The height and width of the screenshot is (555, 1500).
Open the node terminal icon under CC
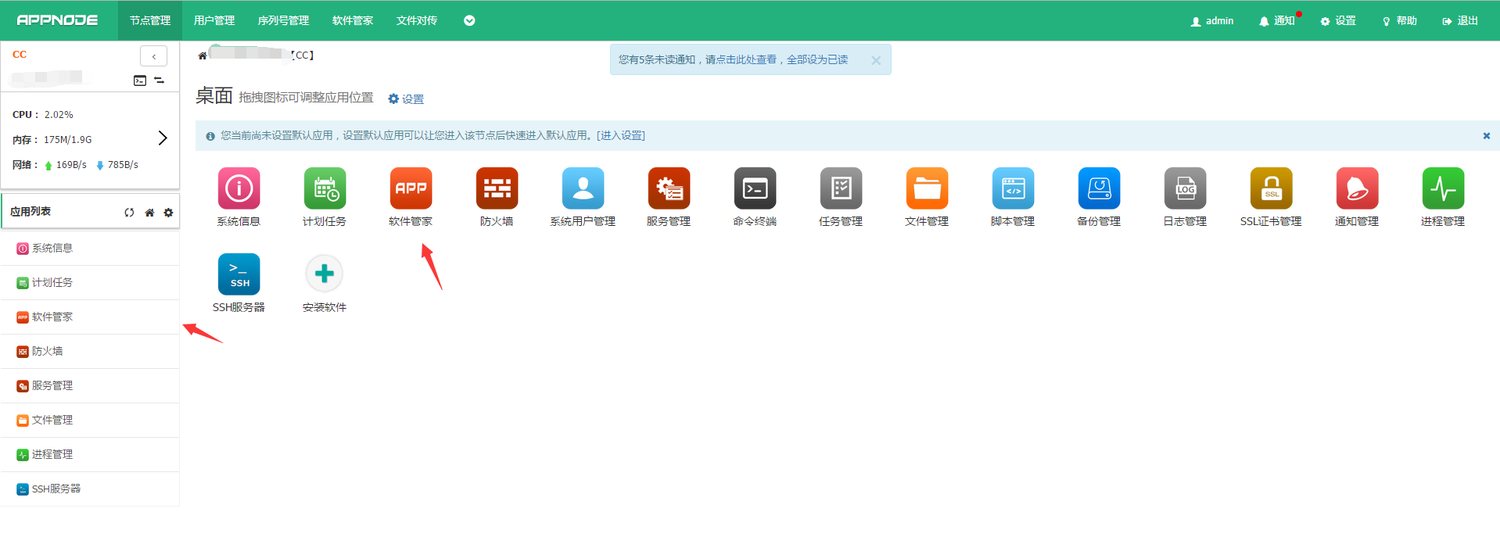click(140, 80)
